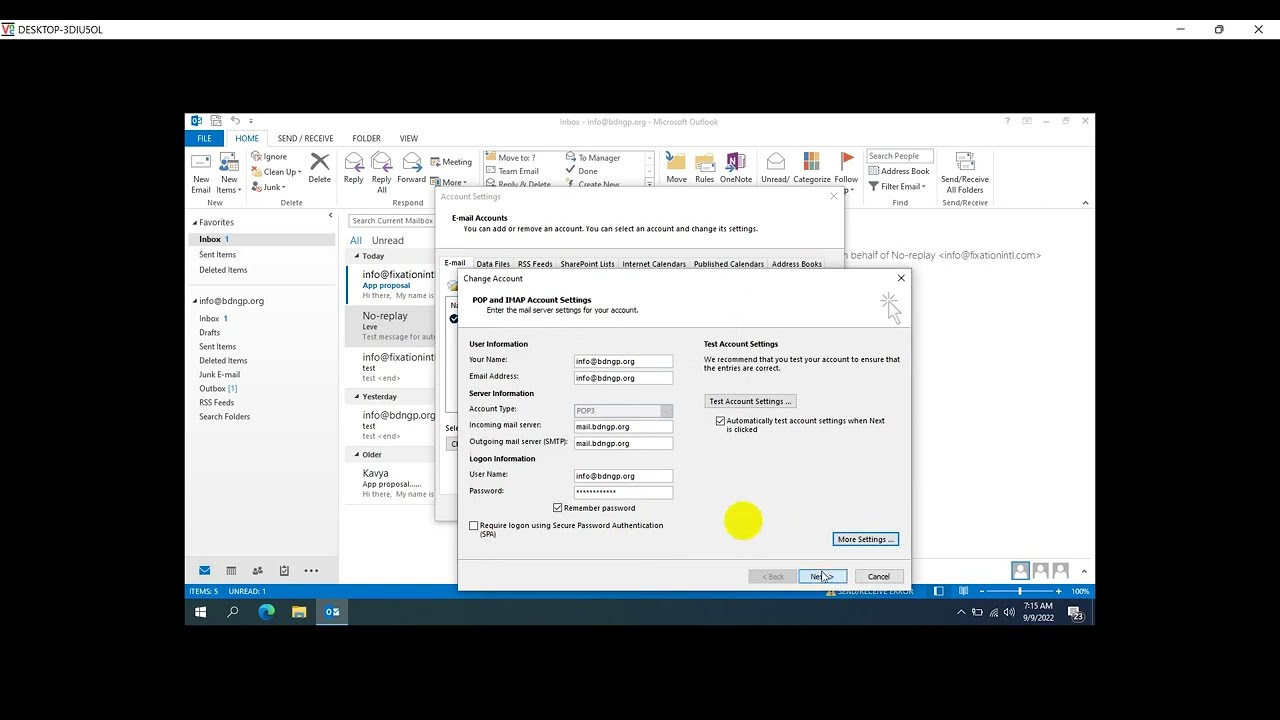Viewport: 1280px width, 720px height.
Task: Click the zoom in plus button
Action: (1059, 591)
